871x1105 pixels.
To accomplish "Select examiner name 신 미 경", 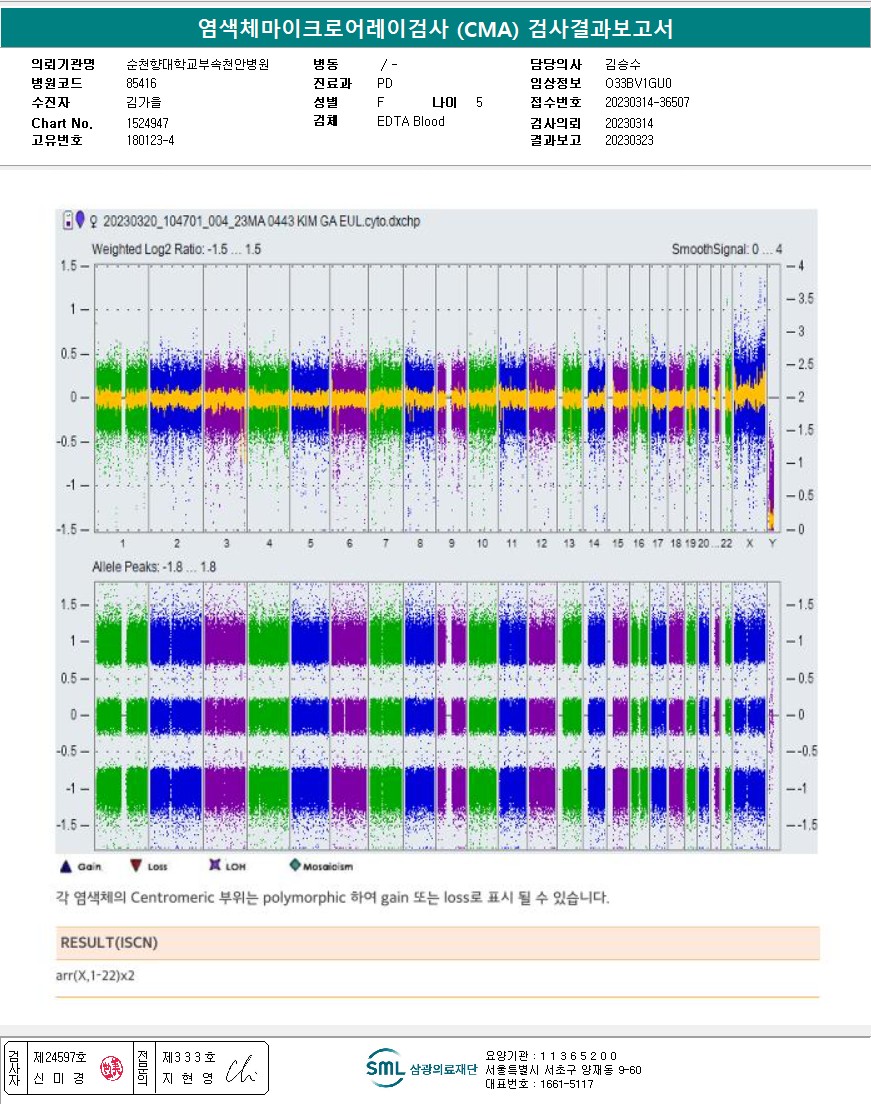I will (x=58, y=1078).
